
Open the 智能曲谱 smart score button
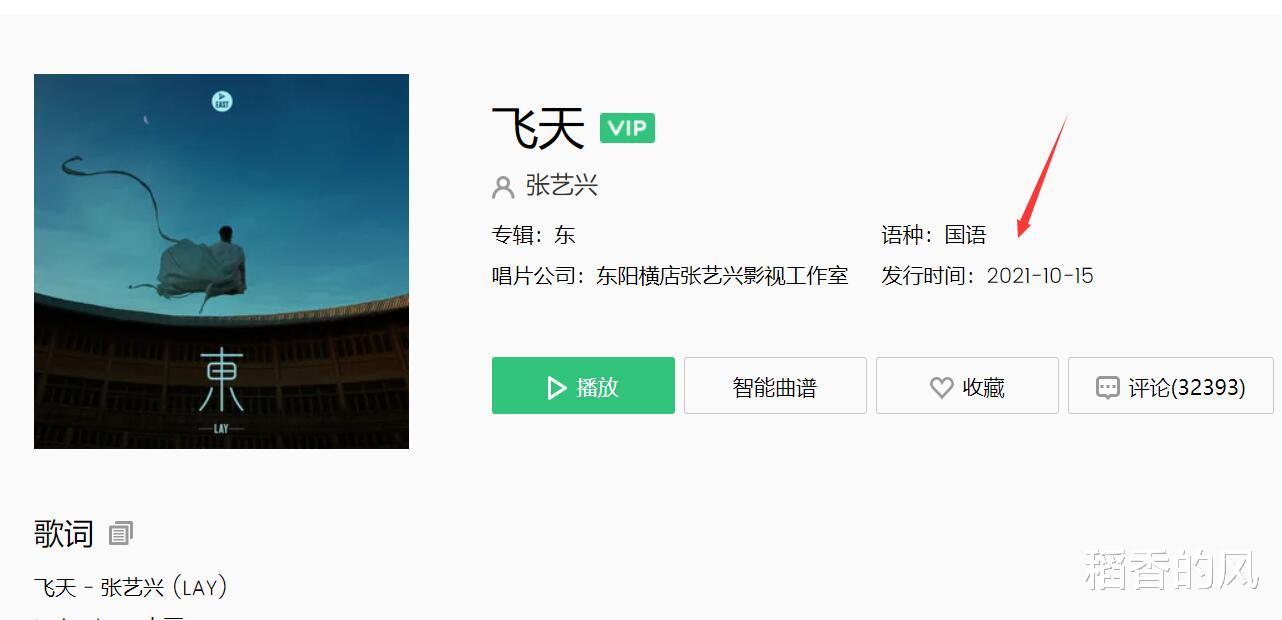pos(775,386)
